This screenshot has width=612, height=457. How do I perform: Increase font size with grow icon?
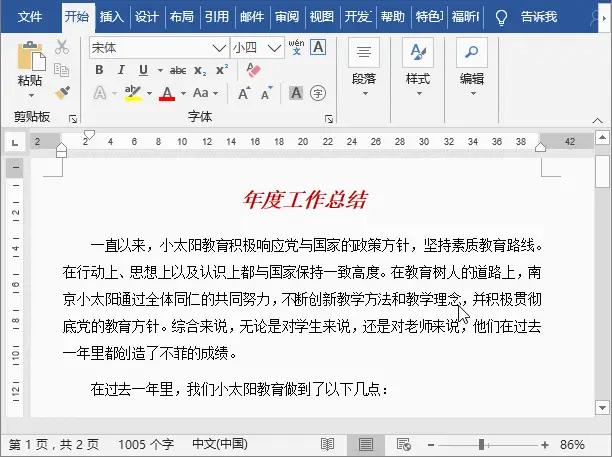pos(244,93)
